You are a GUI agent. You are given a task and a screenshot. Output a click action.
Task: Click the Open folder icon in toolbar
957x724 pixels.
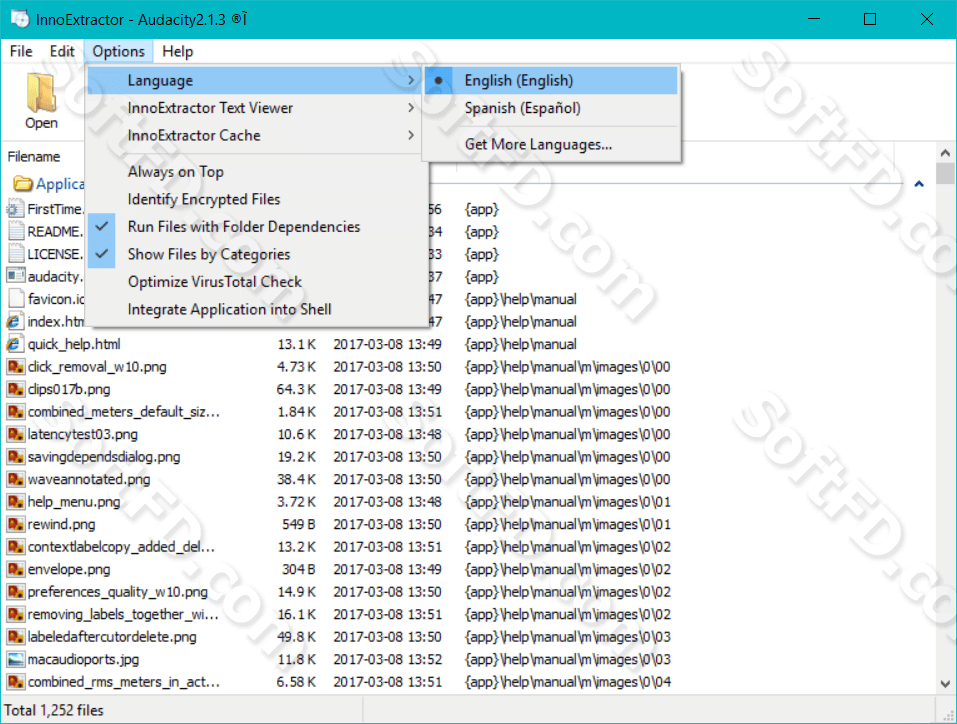[x=42, y=93]
